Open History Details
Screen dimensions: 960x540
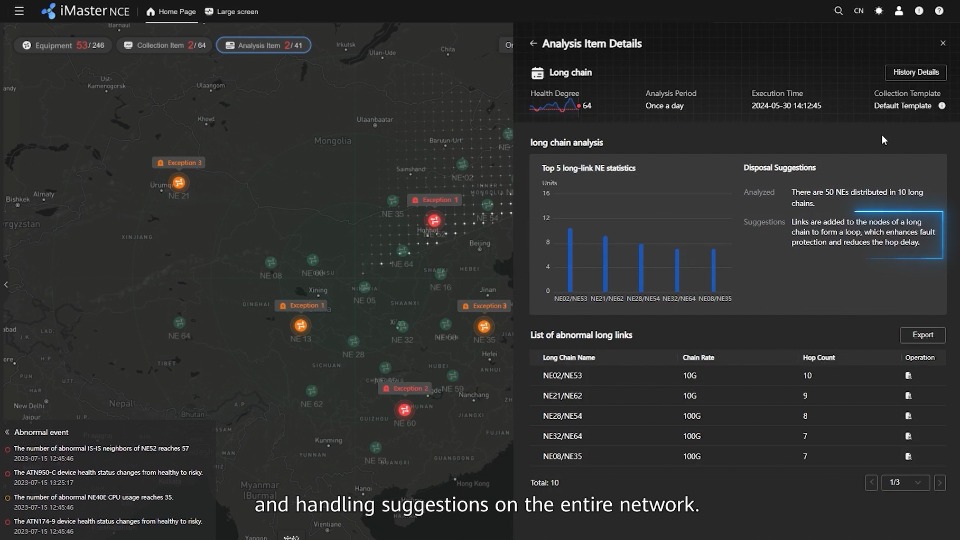pyautogui.click(x=915, y=72)
